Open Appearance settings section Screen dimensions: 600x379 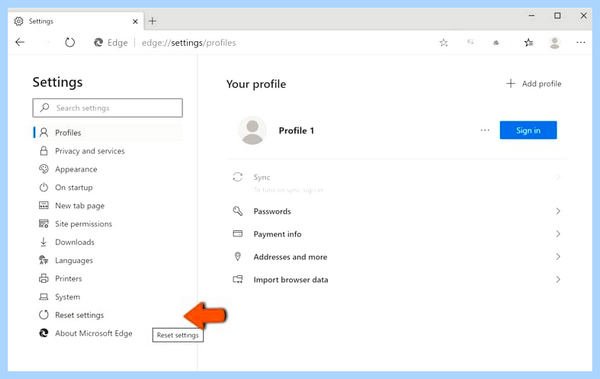(76, 169)
